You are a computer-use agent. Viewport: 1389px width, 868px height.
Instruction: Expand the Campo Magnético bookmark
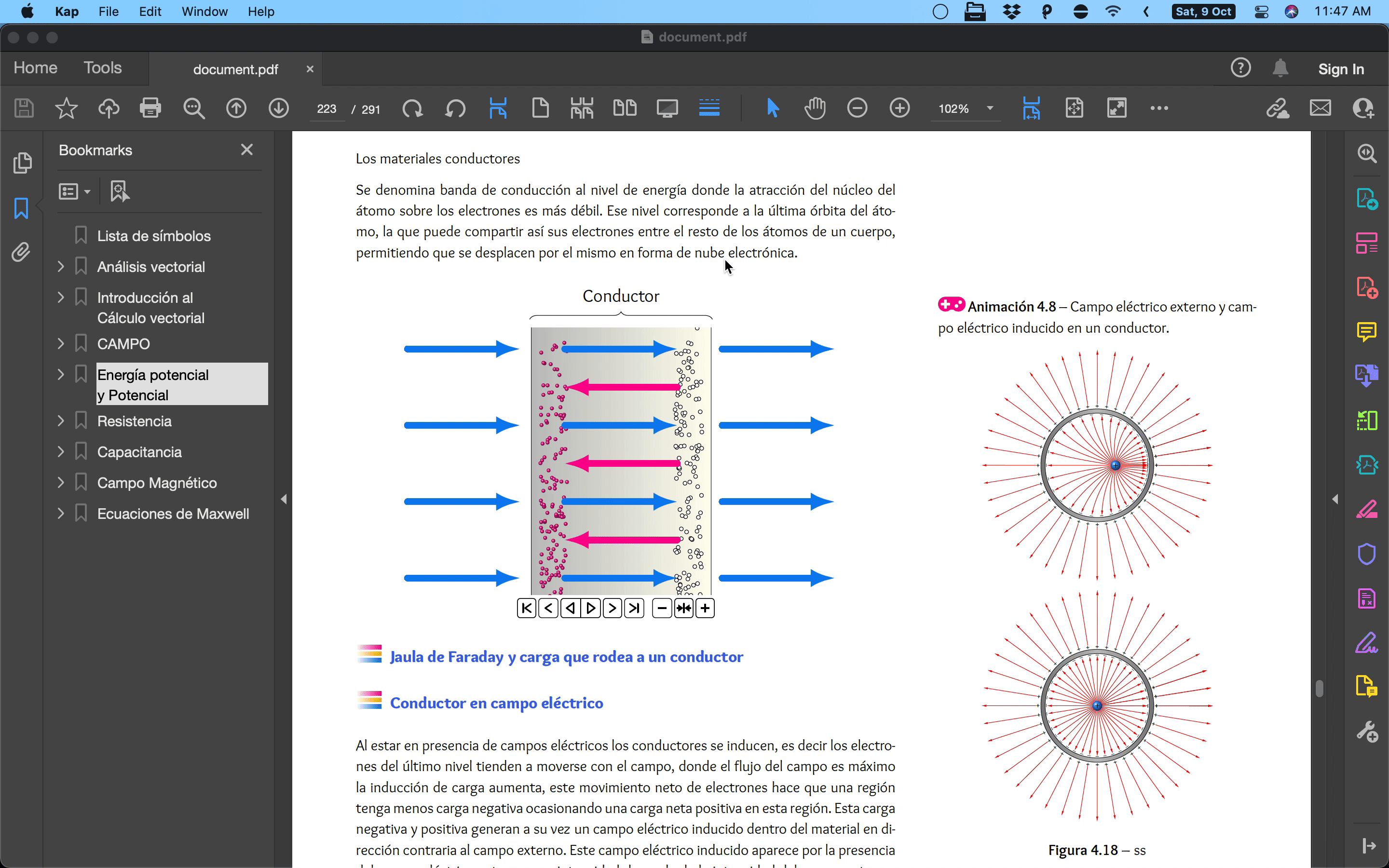pyautogui.click(x=61, y=483)
